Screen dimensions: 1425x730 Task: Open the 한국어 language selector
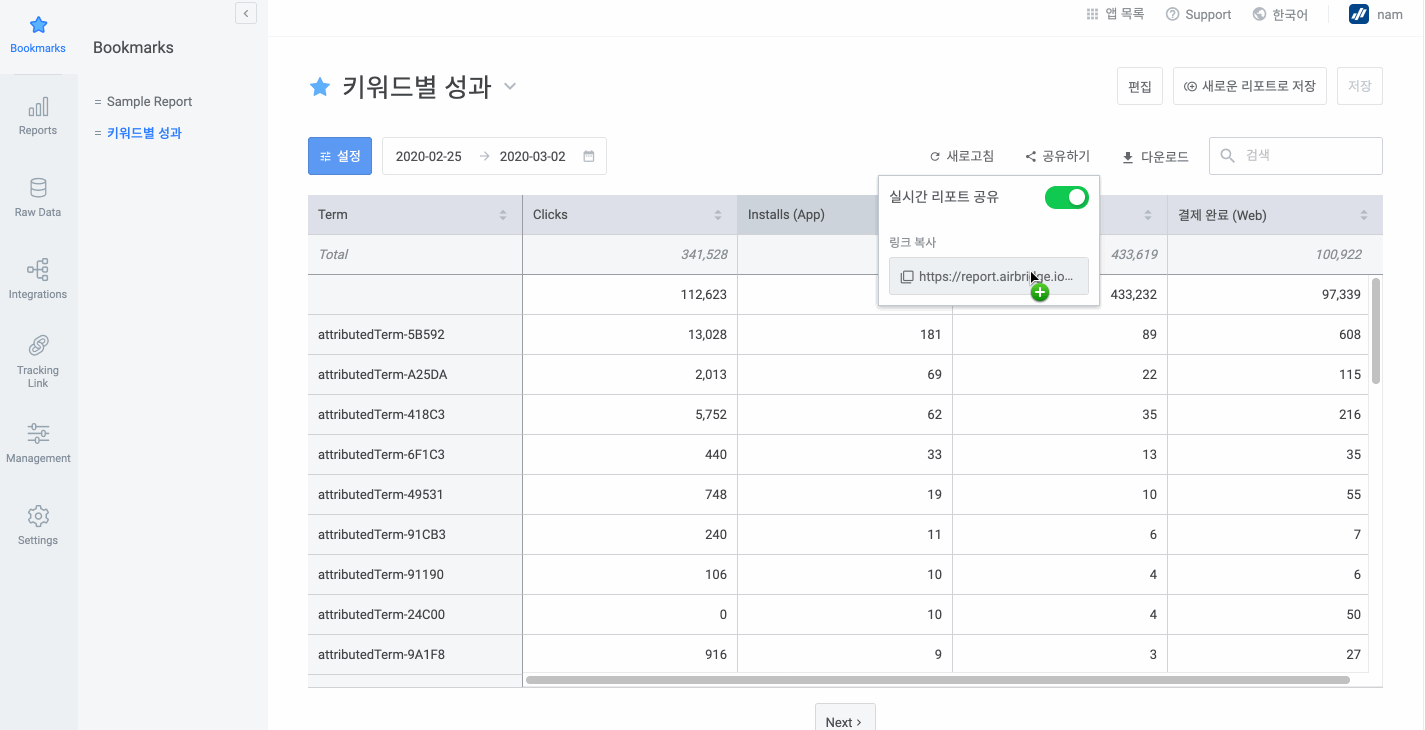1280,14
